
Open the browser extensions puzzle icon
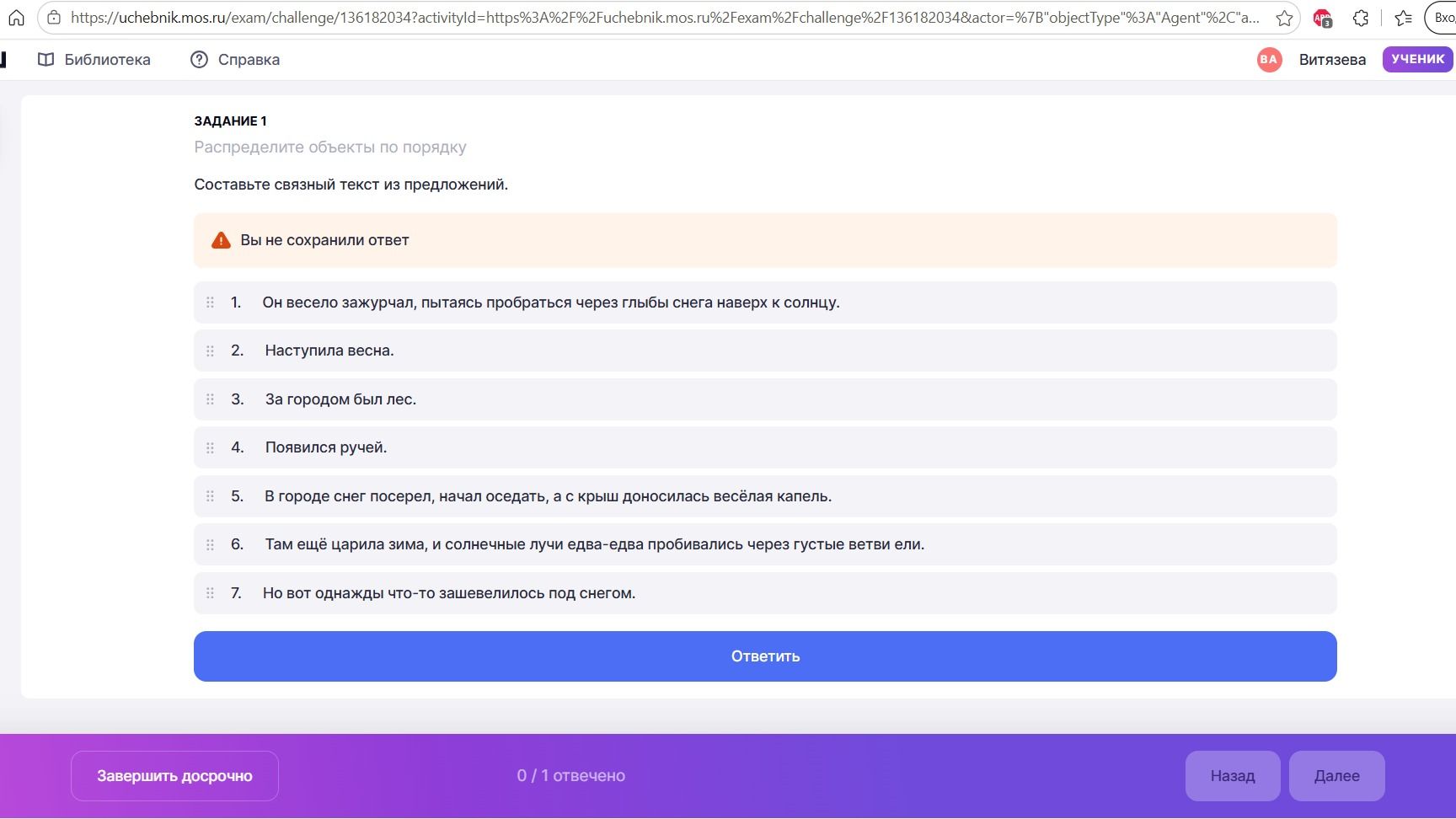1361,18
